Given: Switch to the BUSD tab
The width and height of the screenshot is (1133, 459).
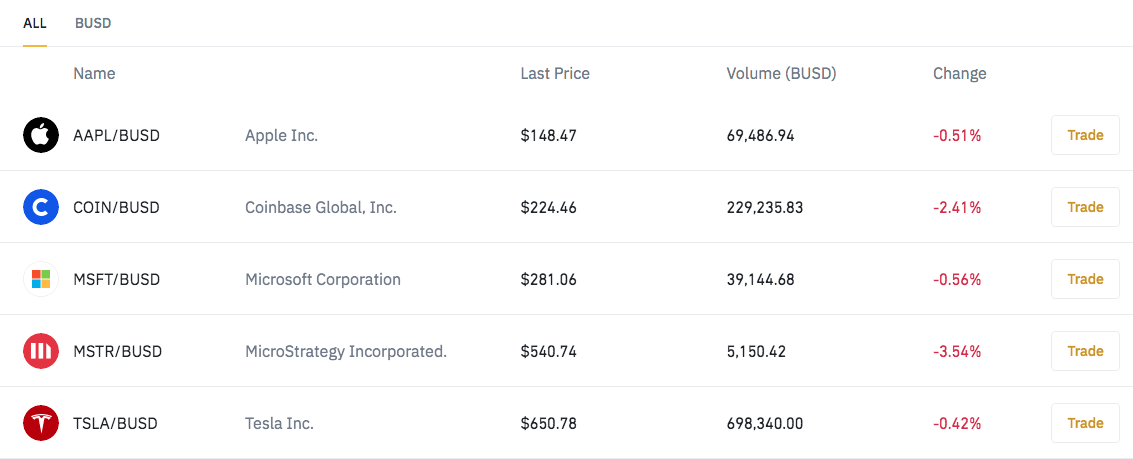Looking at the screenshot, I should click(92, 23).
